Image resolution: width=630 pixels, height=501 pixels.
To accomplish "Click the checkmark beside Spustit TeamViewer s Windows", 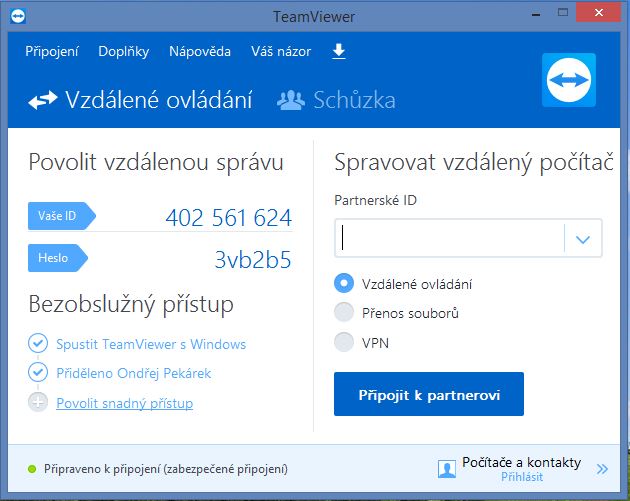I will tap(38, 343).
